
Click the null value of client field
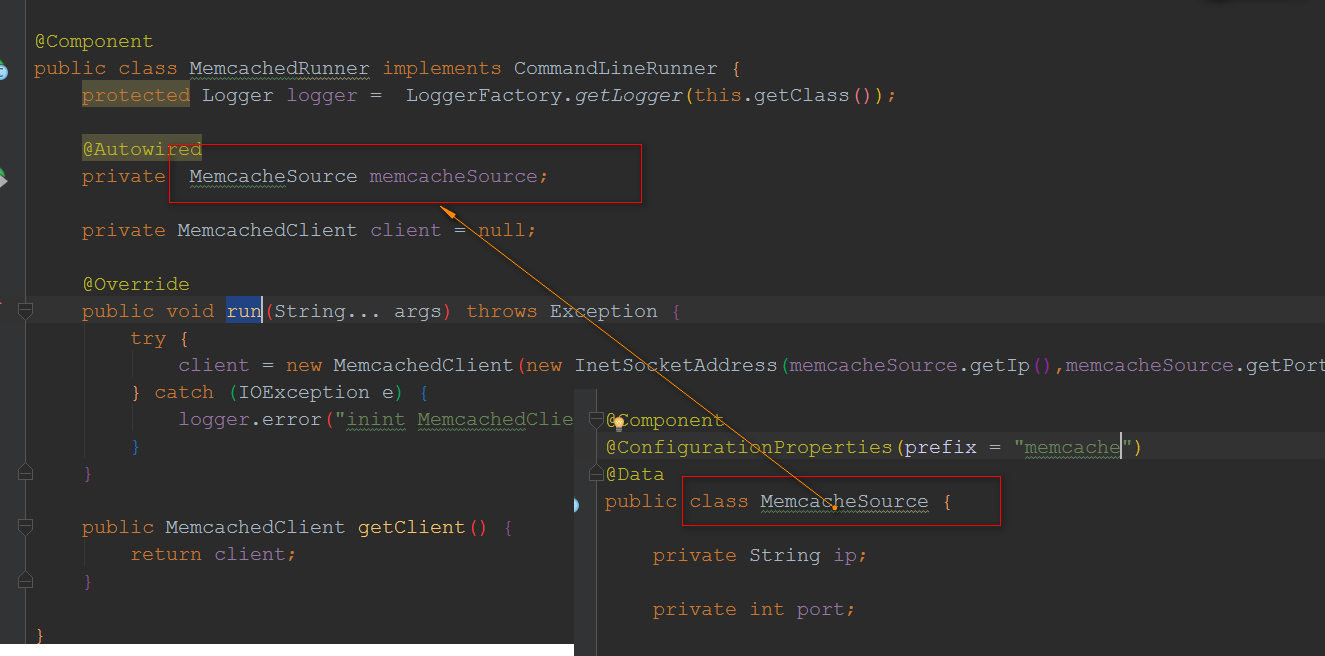point(501,230)
